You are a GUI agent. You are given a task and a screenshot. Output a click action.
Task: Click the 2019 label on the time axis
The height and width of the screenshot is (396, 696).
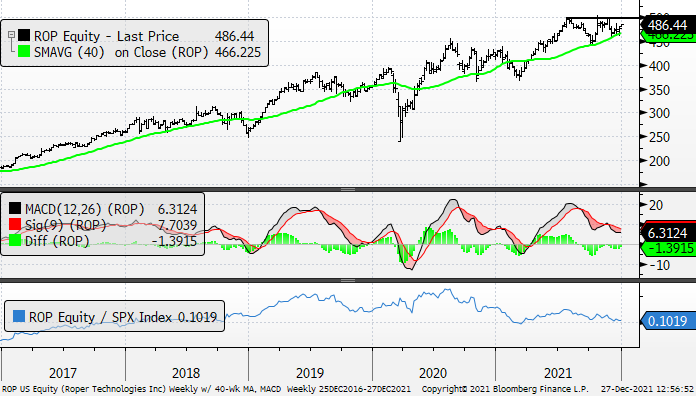(x=310, y=373)
